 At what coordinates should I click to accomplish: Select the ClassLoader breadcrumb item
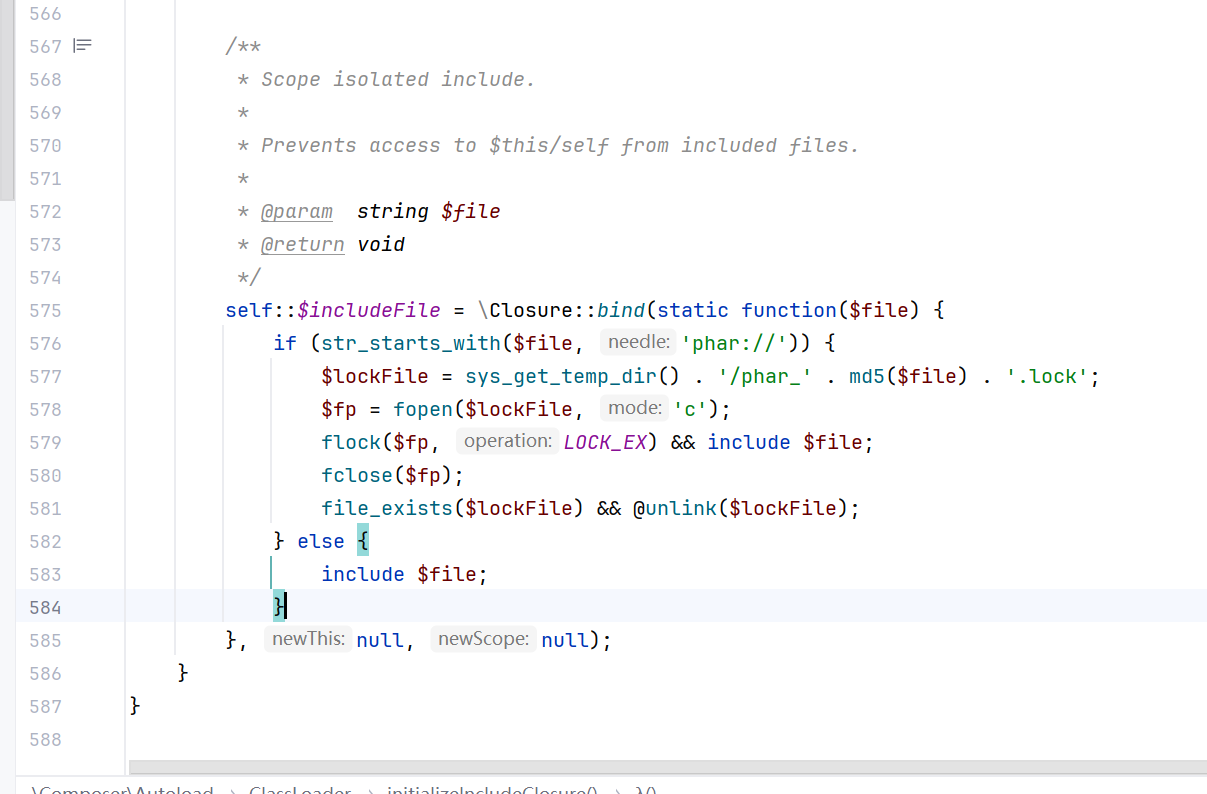[x=300, y=790]
